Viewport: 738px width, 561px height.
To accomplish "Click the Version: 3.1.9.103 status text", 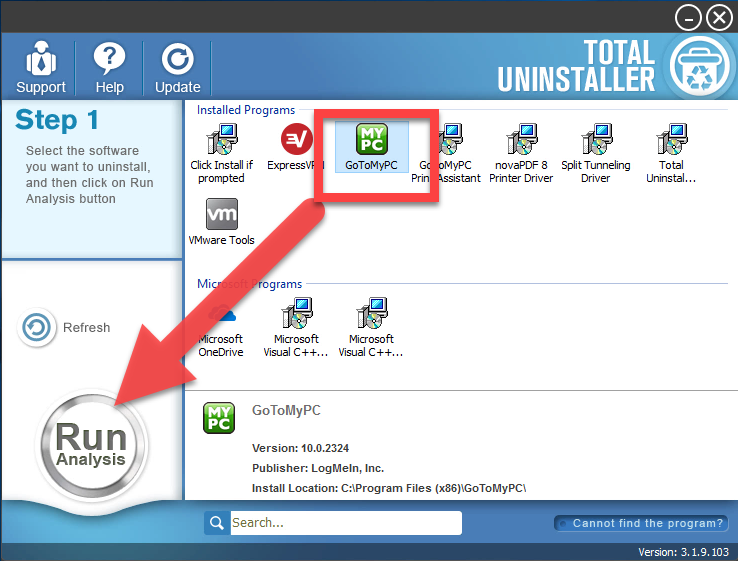I will [x=683, y=552].
